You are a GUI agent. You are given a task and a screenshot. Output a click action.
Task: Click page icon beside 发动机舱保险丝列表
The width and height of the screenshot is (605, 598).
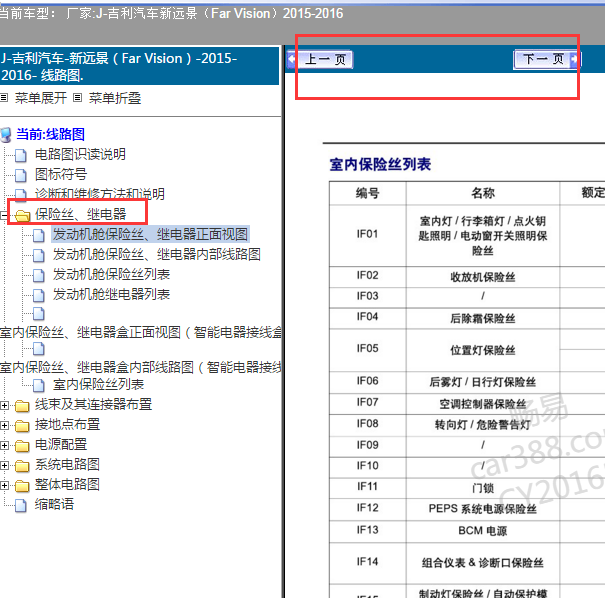[39, 275]
